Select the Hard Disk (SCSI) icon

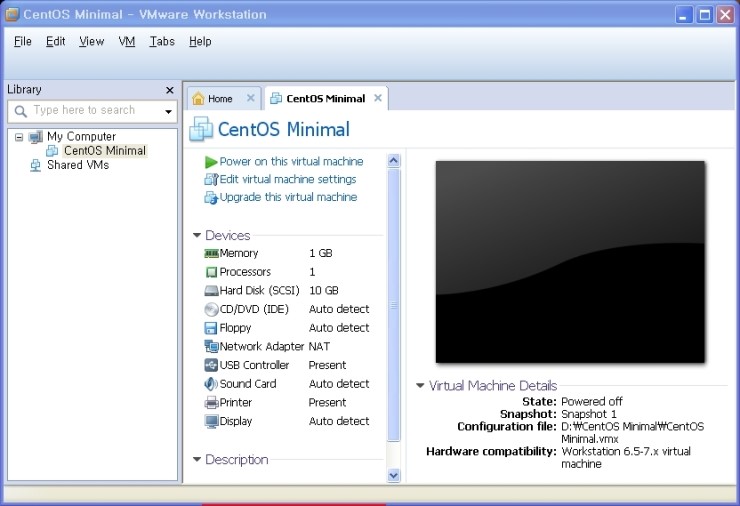pos(211,291)
